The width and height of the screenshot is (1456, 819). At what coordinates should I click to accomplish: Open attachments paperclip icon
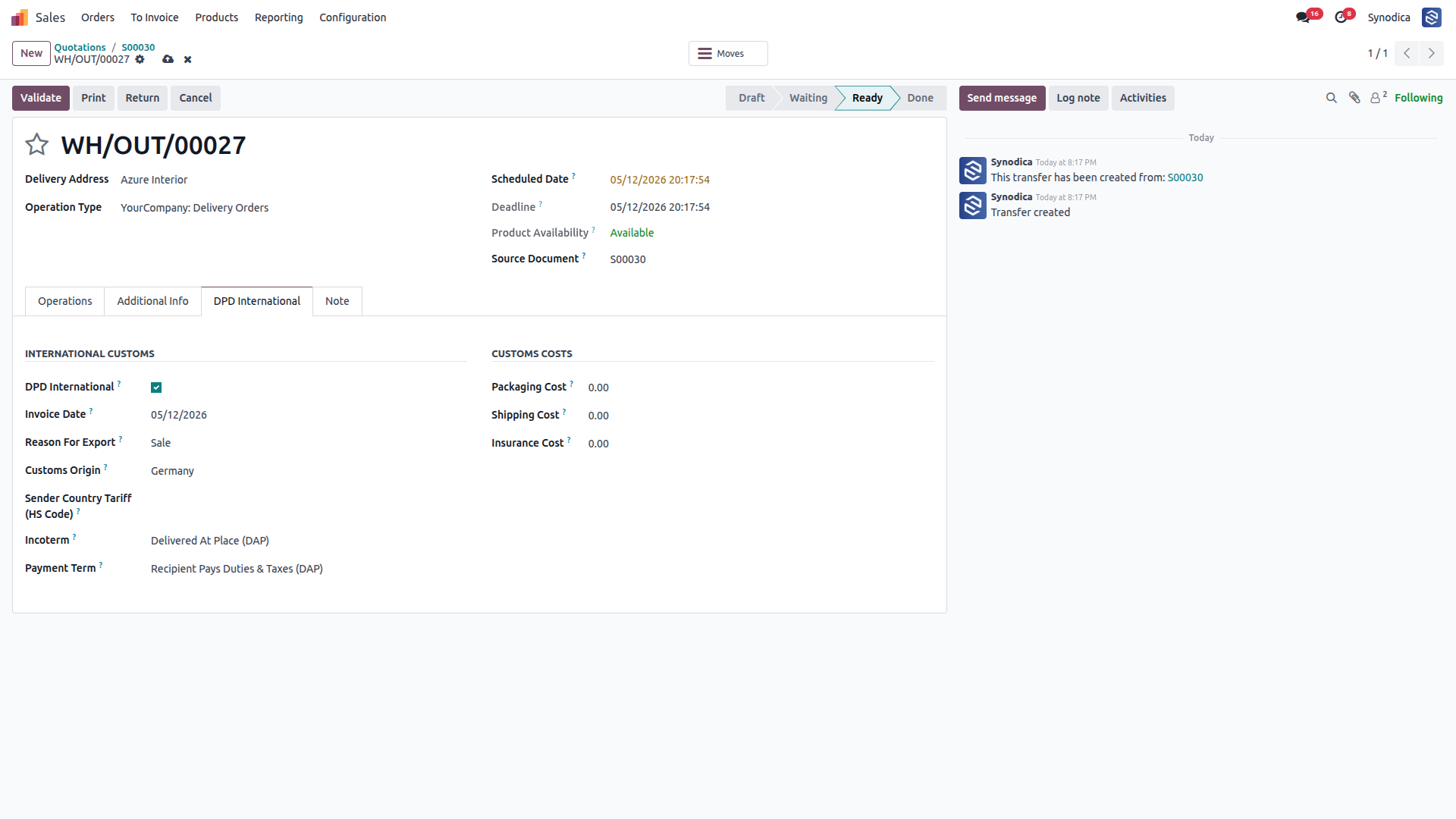tap(1354, 98)
